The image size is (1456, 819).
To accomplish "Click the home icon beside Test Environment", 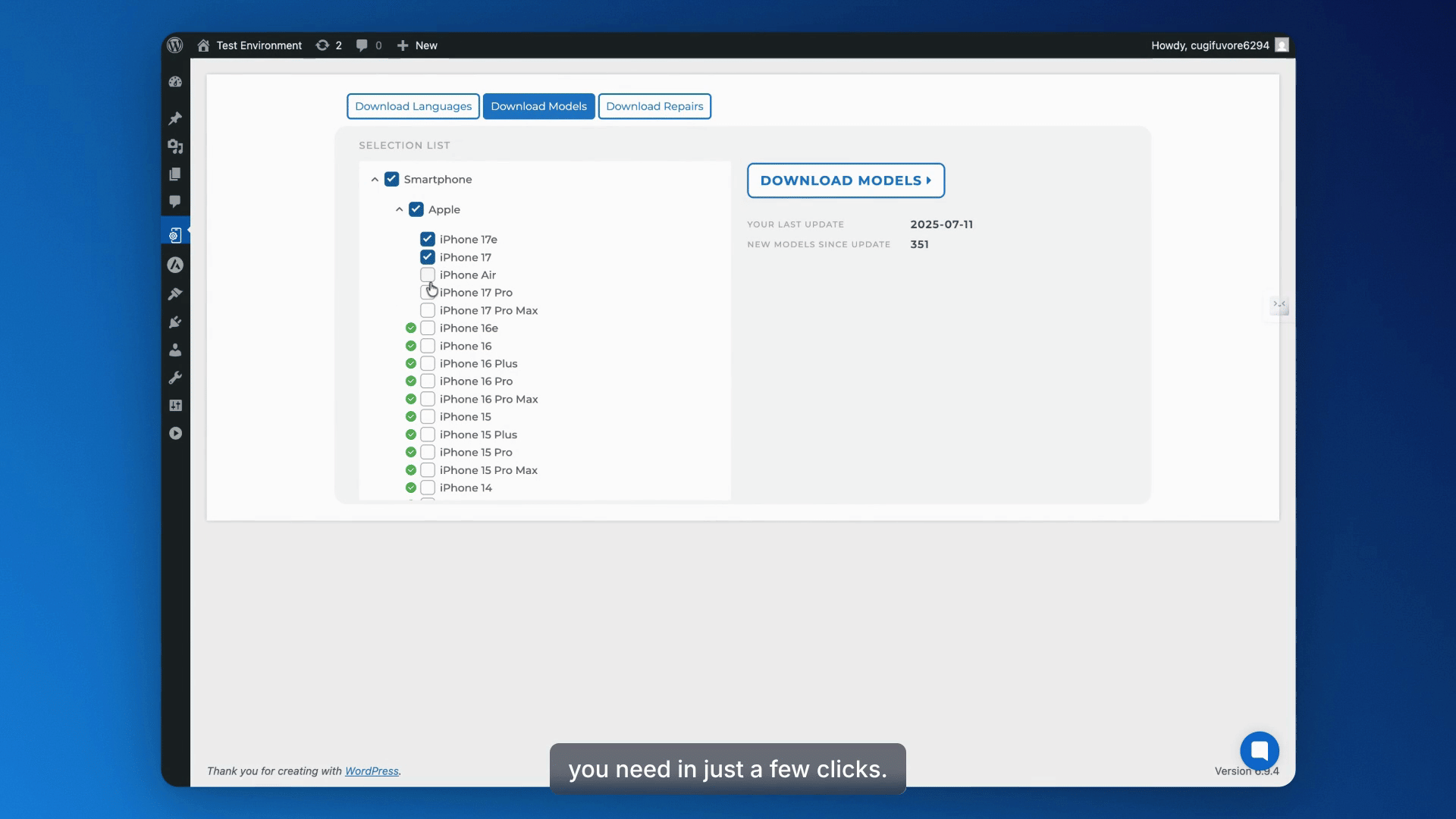I will (x=203, y=45).
